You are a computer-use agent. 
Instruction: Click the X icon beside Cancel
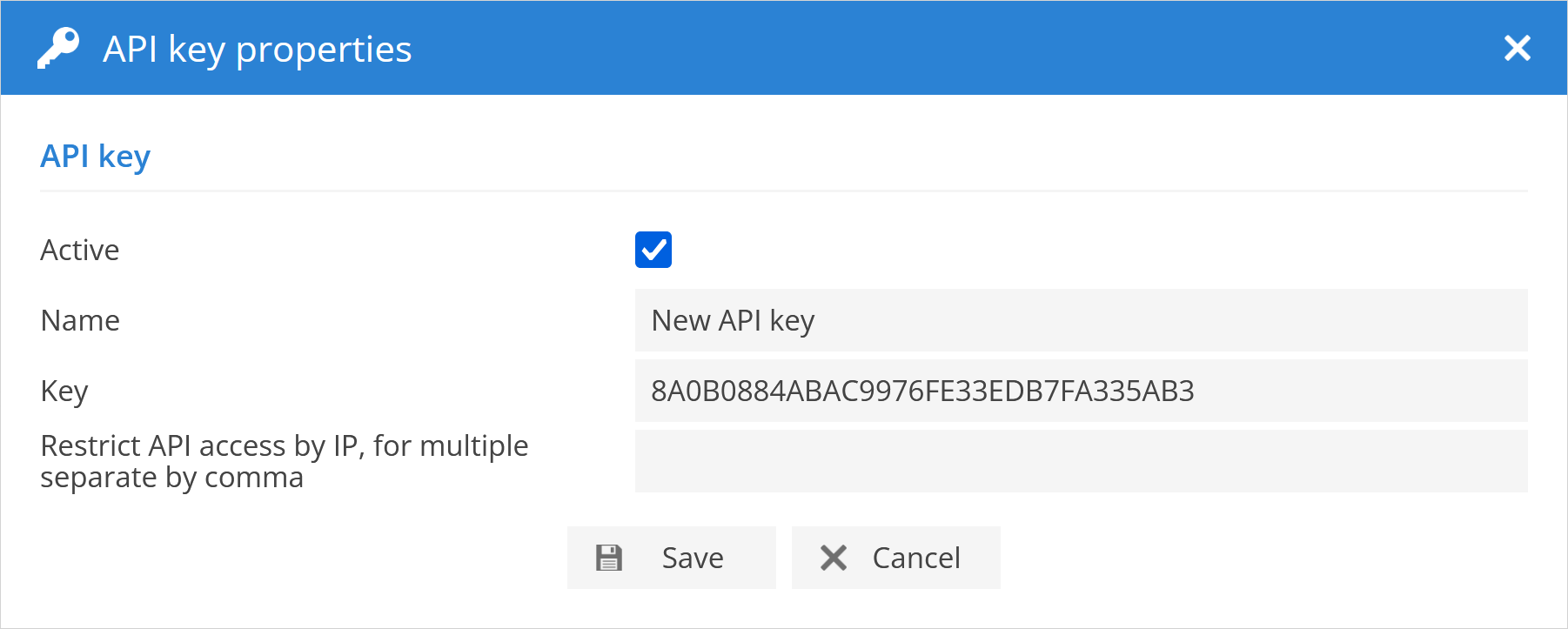pos(834,558)
